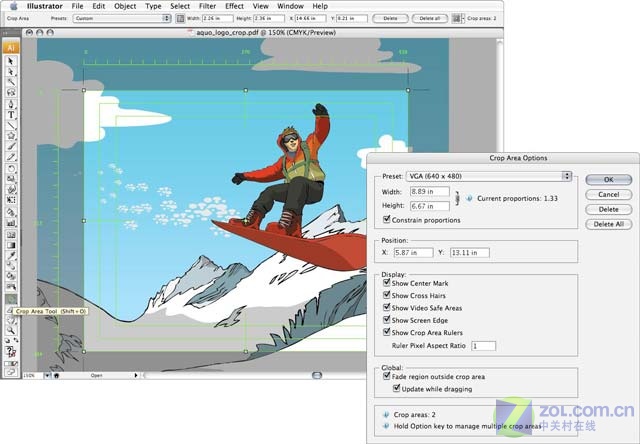640x444 pixels.
Task: Click the Crop Area Options icon in control bar
Action: click(180, 18)
